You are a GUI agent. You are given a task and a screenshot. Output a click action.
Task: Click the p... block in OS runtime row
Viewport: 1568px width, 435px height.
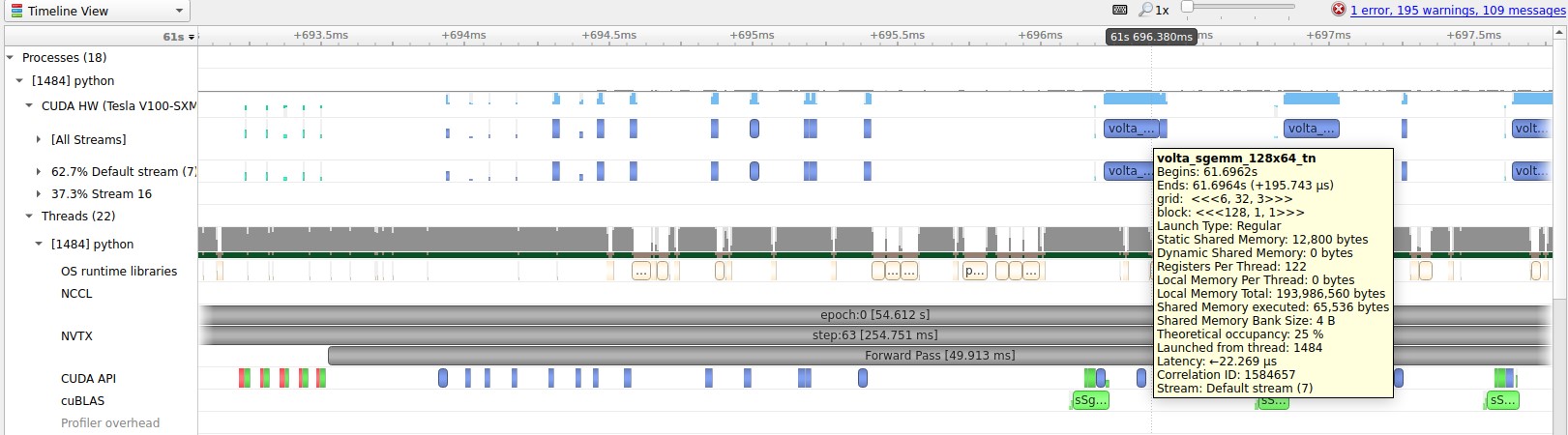tap(975, 272)
